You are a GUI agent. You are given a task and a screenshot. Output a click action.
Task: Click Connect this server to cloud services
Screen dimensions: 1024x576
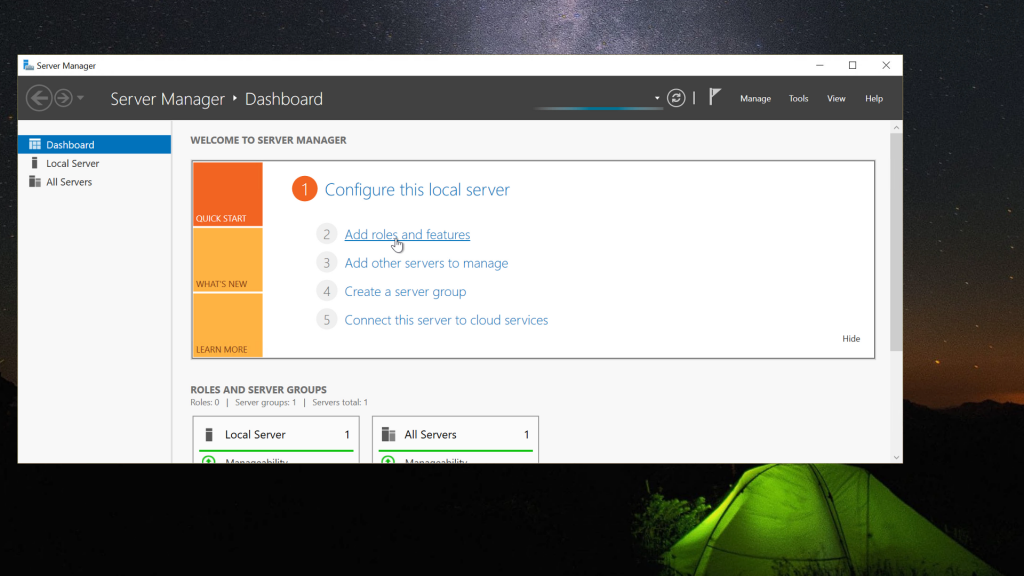[446, 320]
